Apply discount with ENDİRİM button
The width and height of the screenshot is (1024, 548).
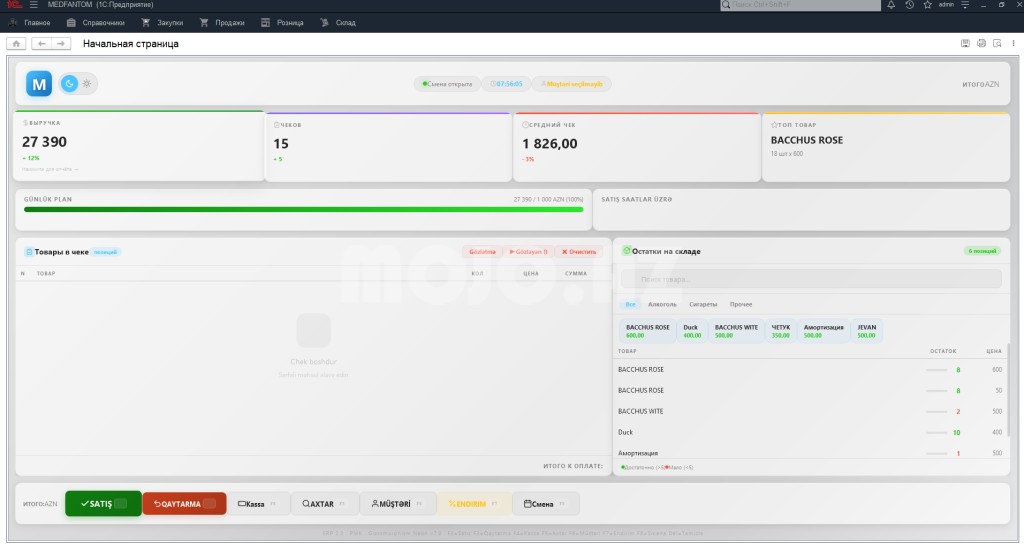pos(473,504)
